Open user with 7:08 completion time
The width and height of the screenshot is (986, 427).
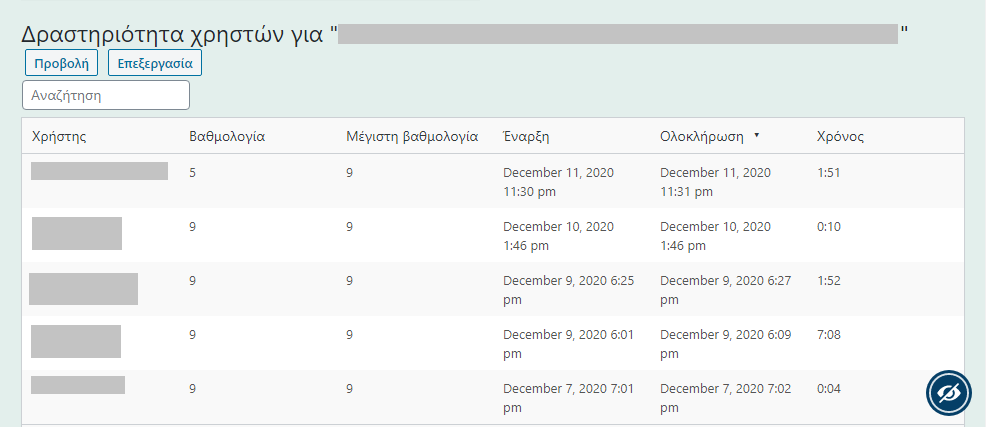point(76,341)
